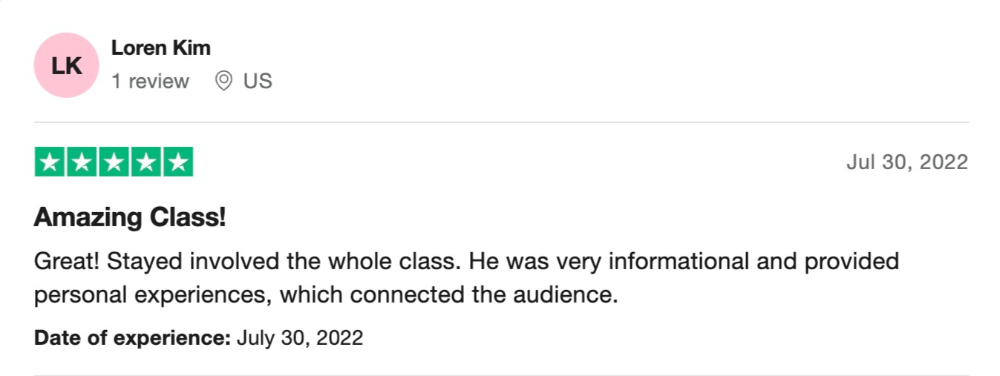This screenshot has width=1000, height=376.
Task: Click the July 30, 2022 experience date
Action: click(x=300, y=338)
